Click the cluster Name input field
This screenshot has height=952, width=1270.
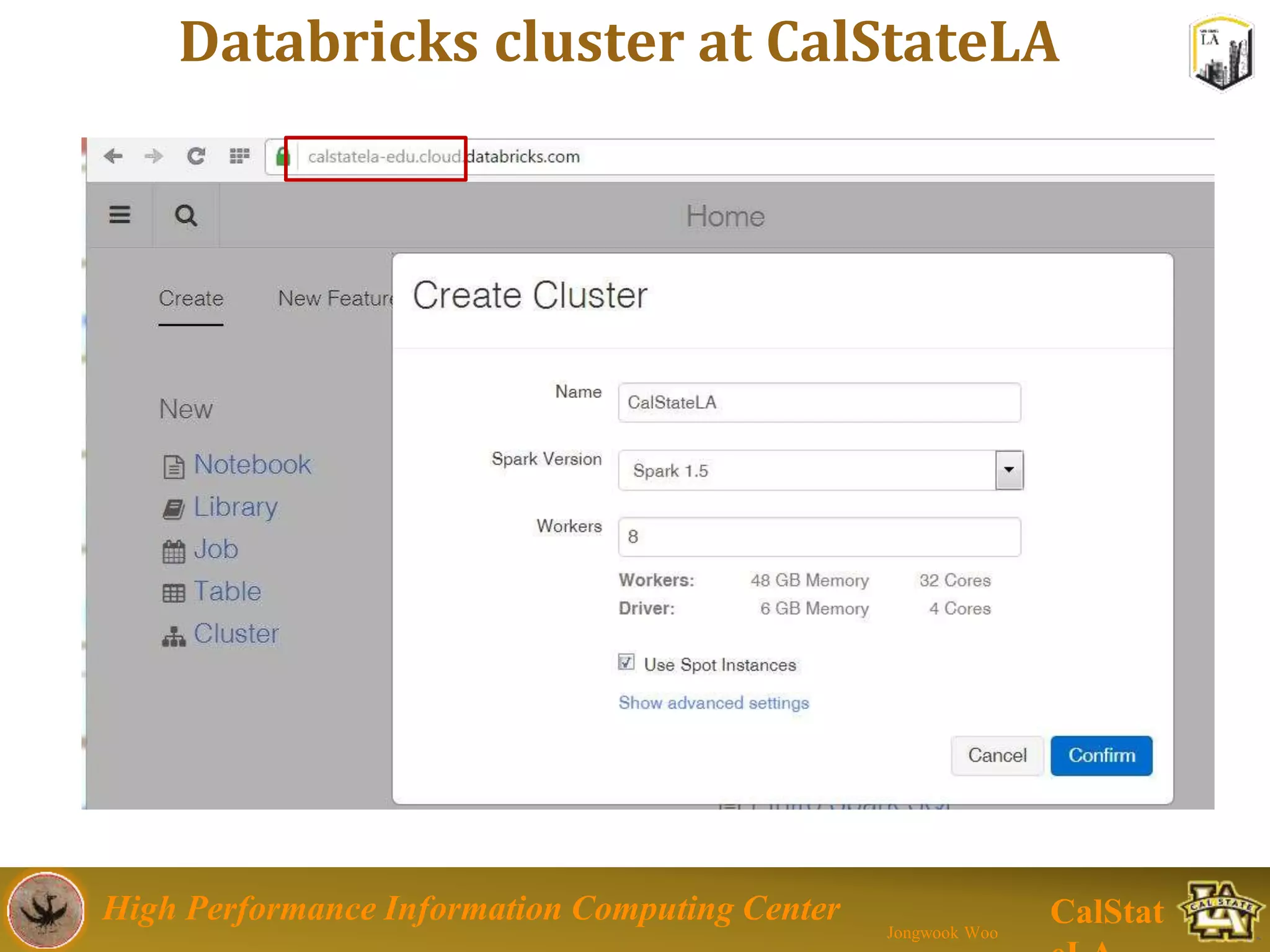[x=819, y=403]
